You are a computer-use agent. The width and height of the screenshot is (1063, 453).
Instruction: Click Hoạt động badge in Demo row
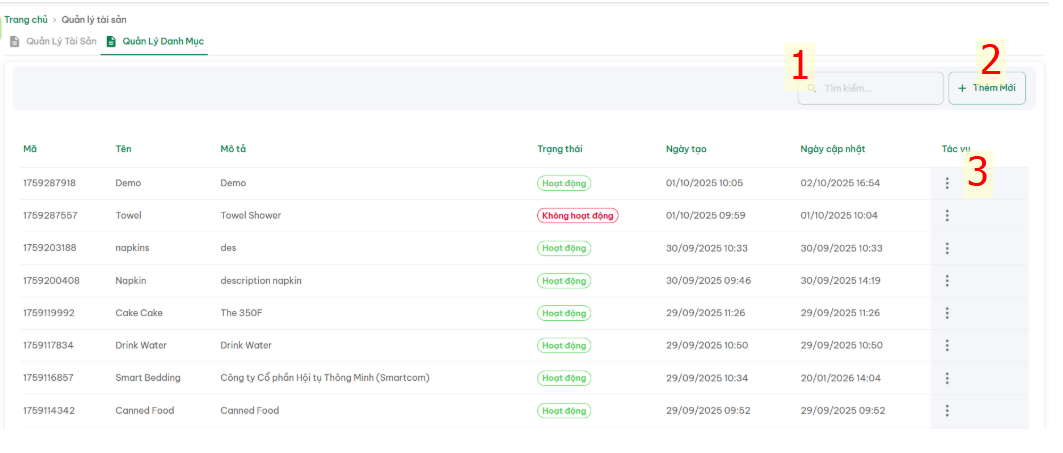click(563, 183)
